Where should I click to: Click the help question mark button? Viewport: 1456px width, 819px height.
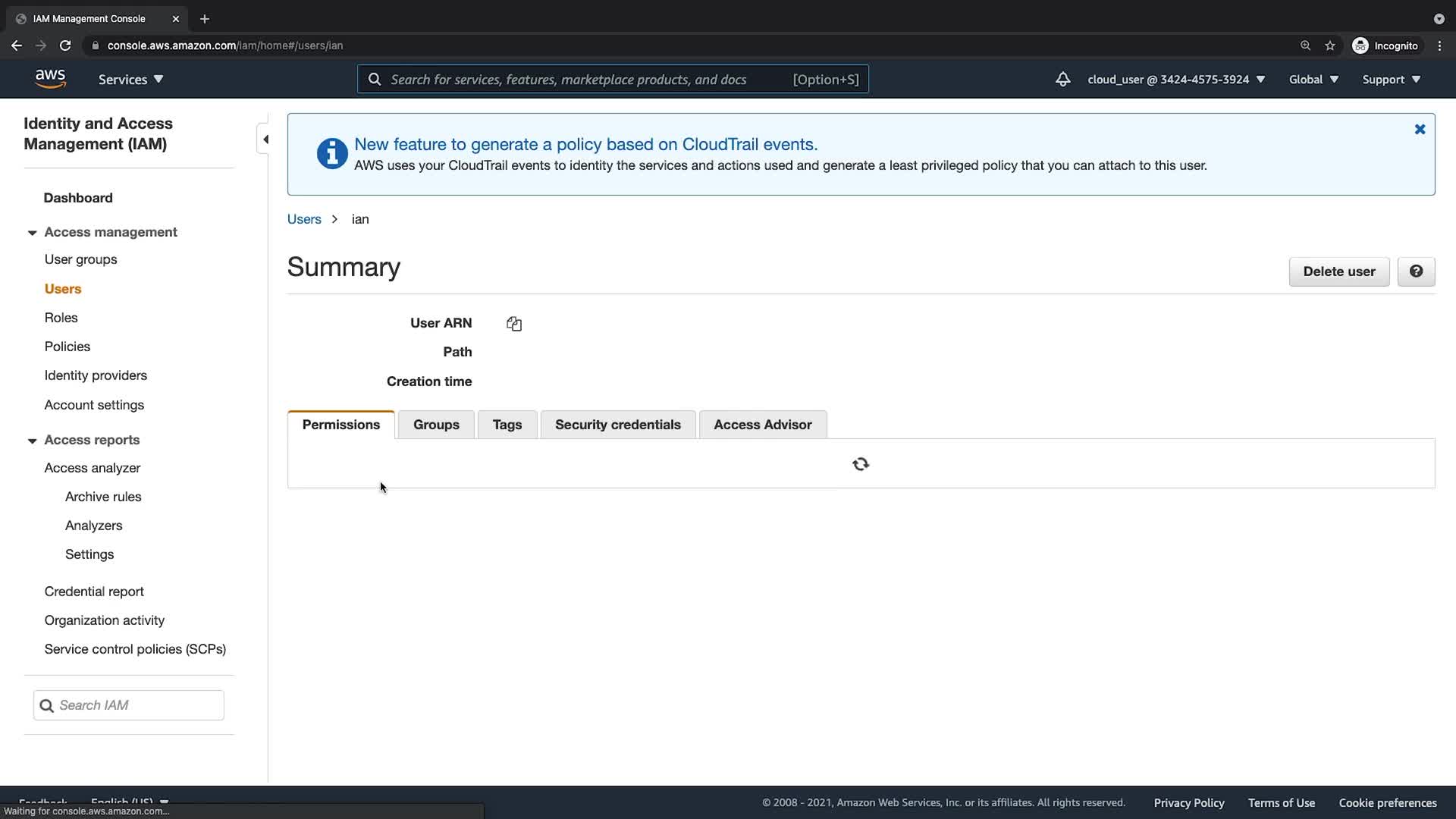1415,271
